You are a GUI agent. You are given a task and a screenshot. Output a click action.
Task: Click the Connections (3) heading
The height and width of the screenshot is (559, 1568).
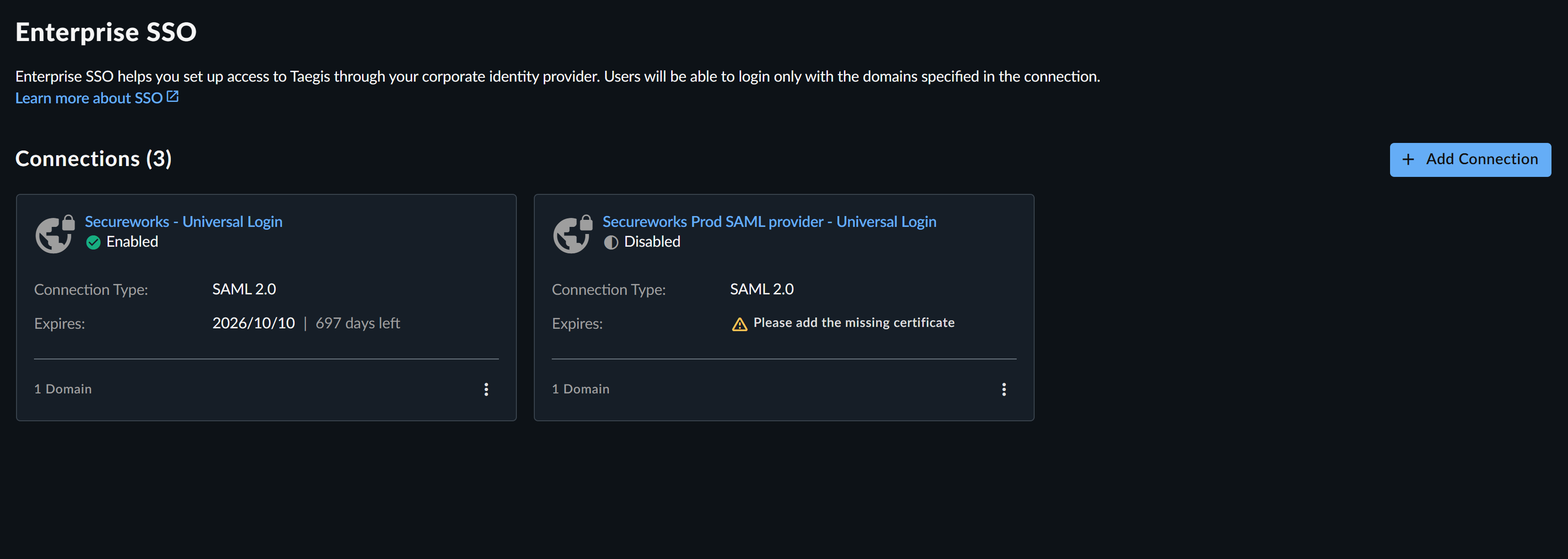[x=93, y=159]
